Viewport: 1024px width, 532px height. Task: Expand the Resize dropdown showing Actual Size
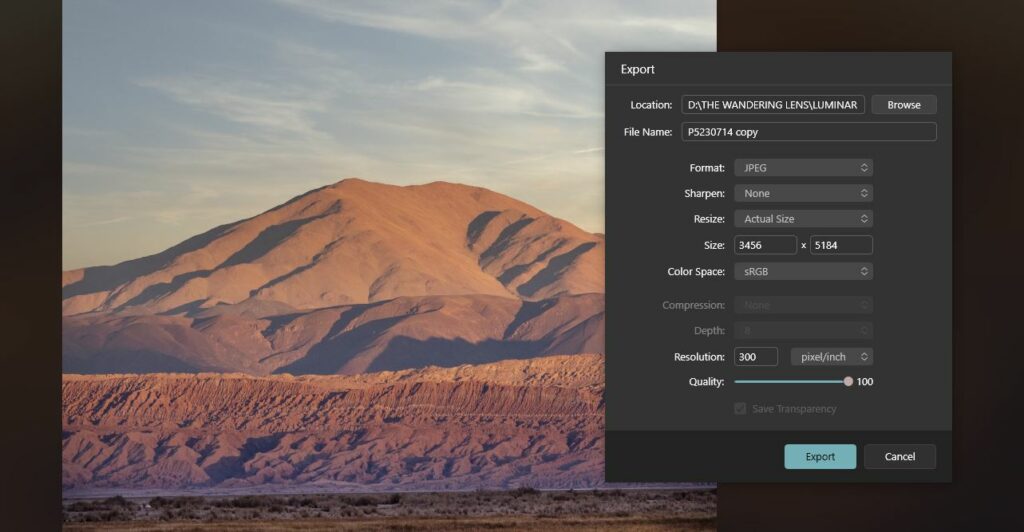tap(803, 219)
